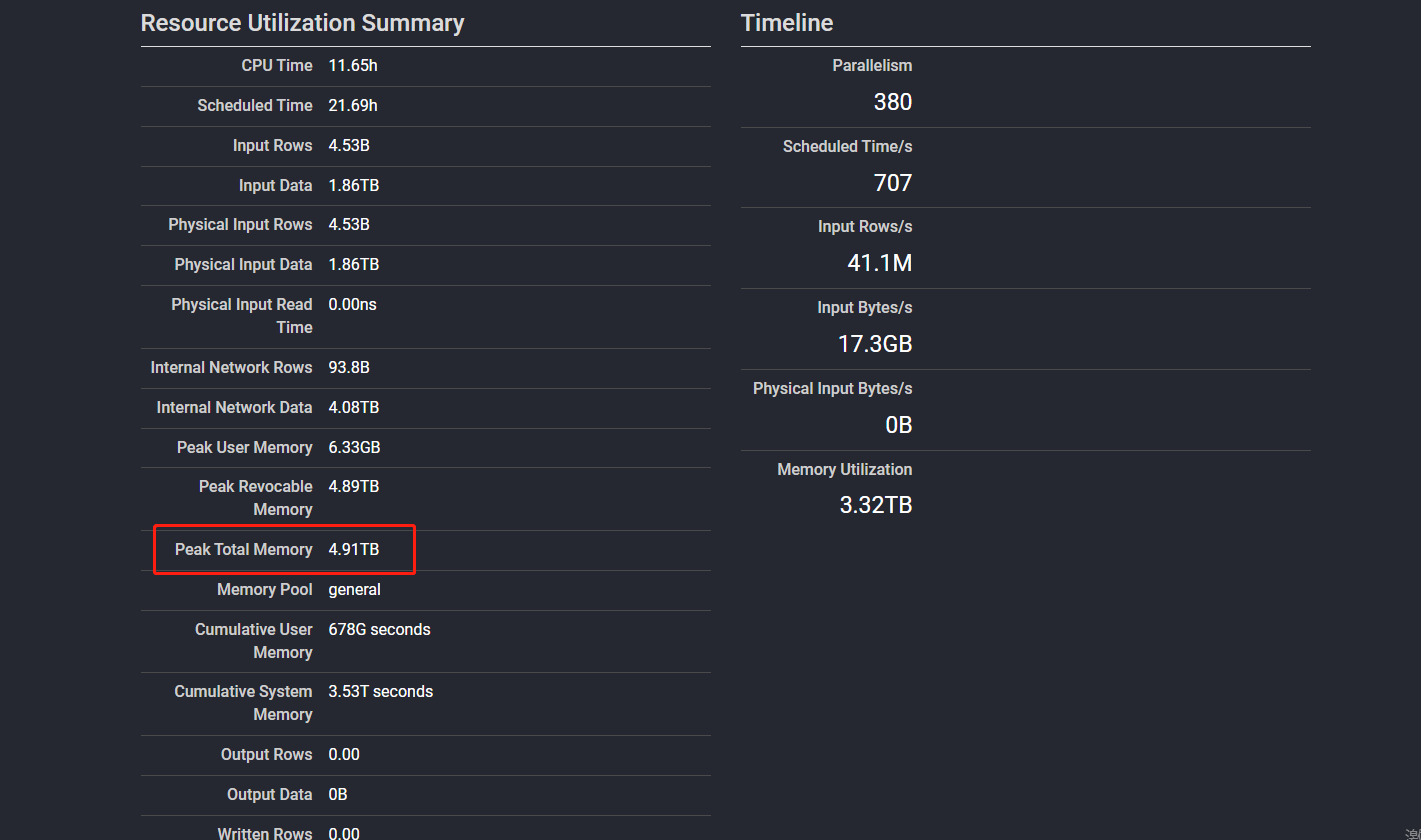Click the Memory Utilization label
The image size is (1421, 840).
click(x=845, y=469)
